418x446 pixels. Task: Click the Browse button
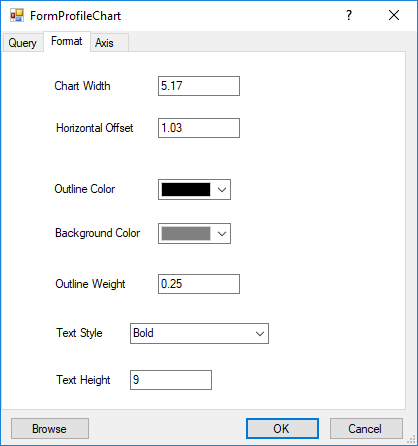pyautogui.click(x=50, y=429)
